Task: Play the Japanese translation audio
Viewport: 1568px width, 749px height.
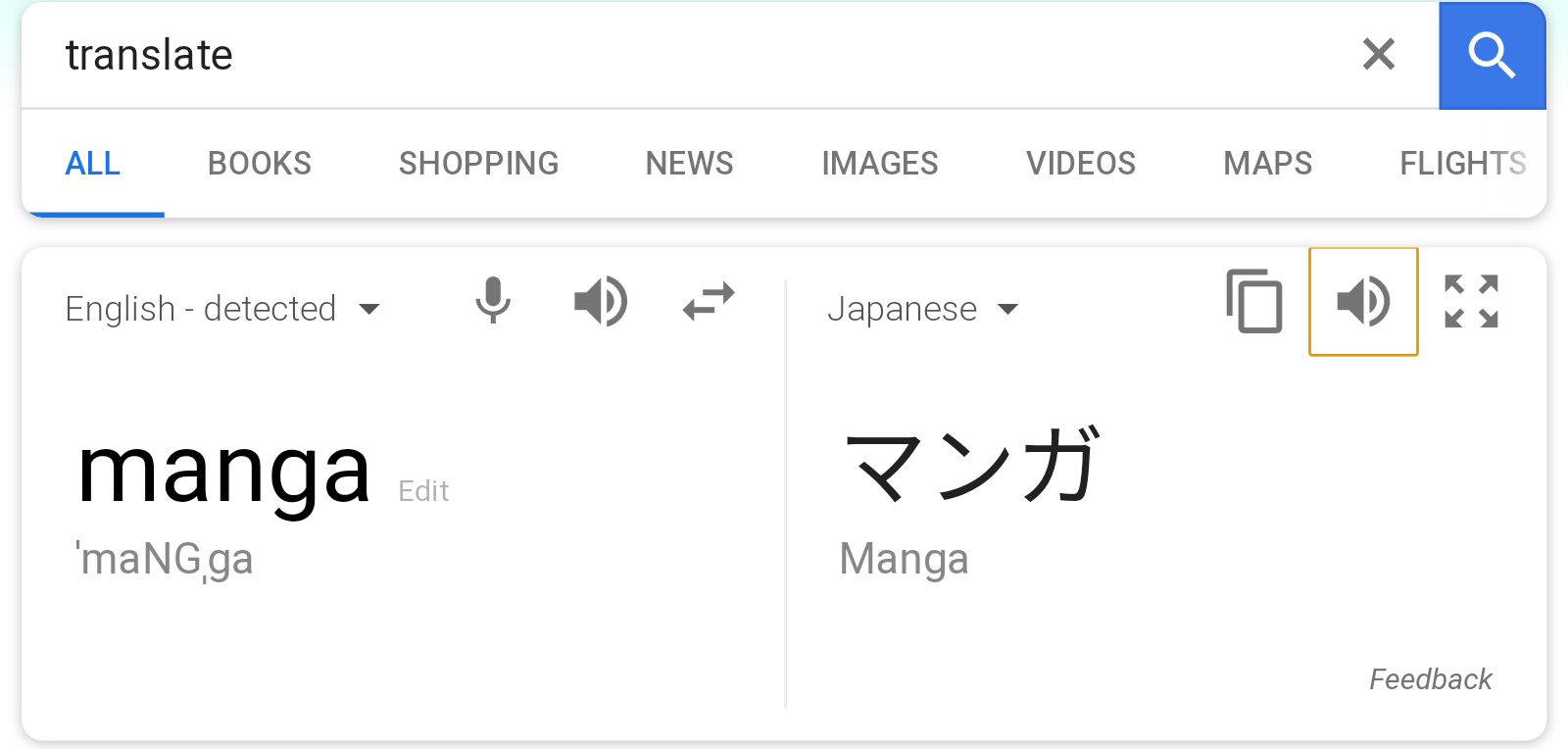Action: (1363, 301)
